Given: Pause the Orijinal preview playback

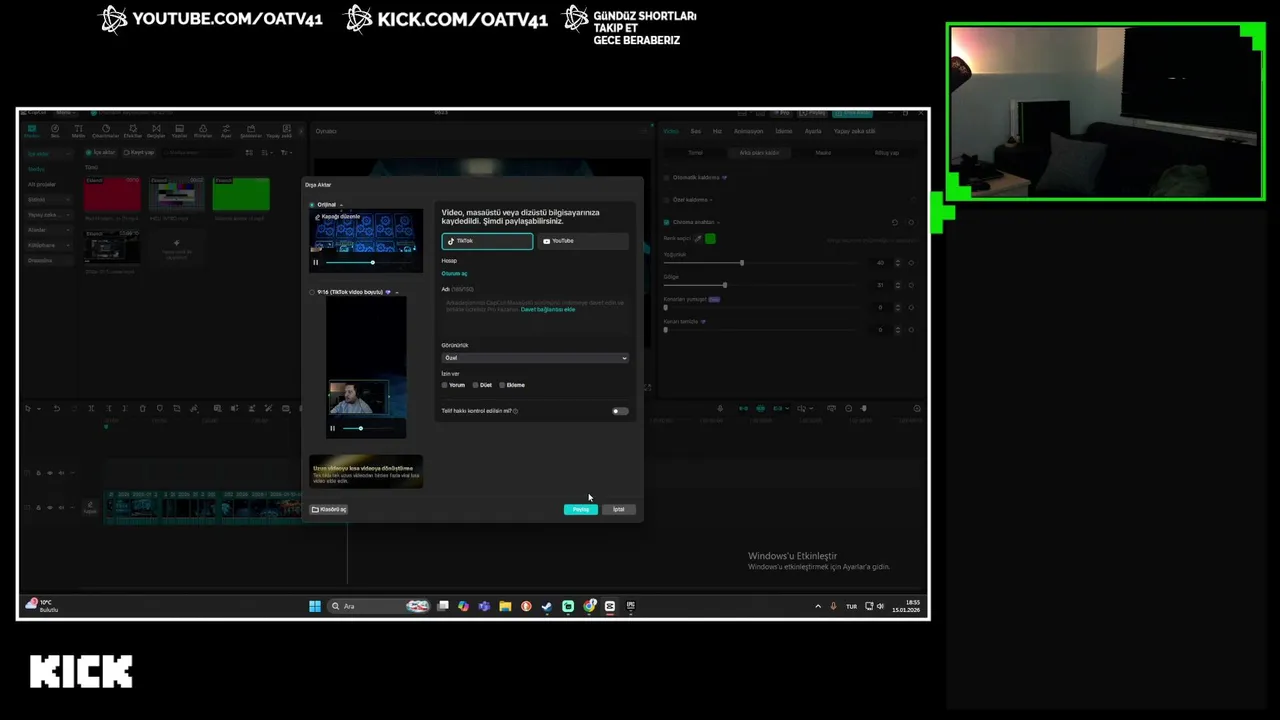Looking at the screenshot, I should click(316, 263).
